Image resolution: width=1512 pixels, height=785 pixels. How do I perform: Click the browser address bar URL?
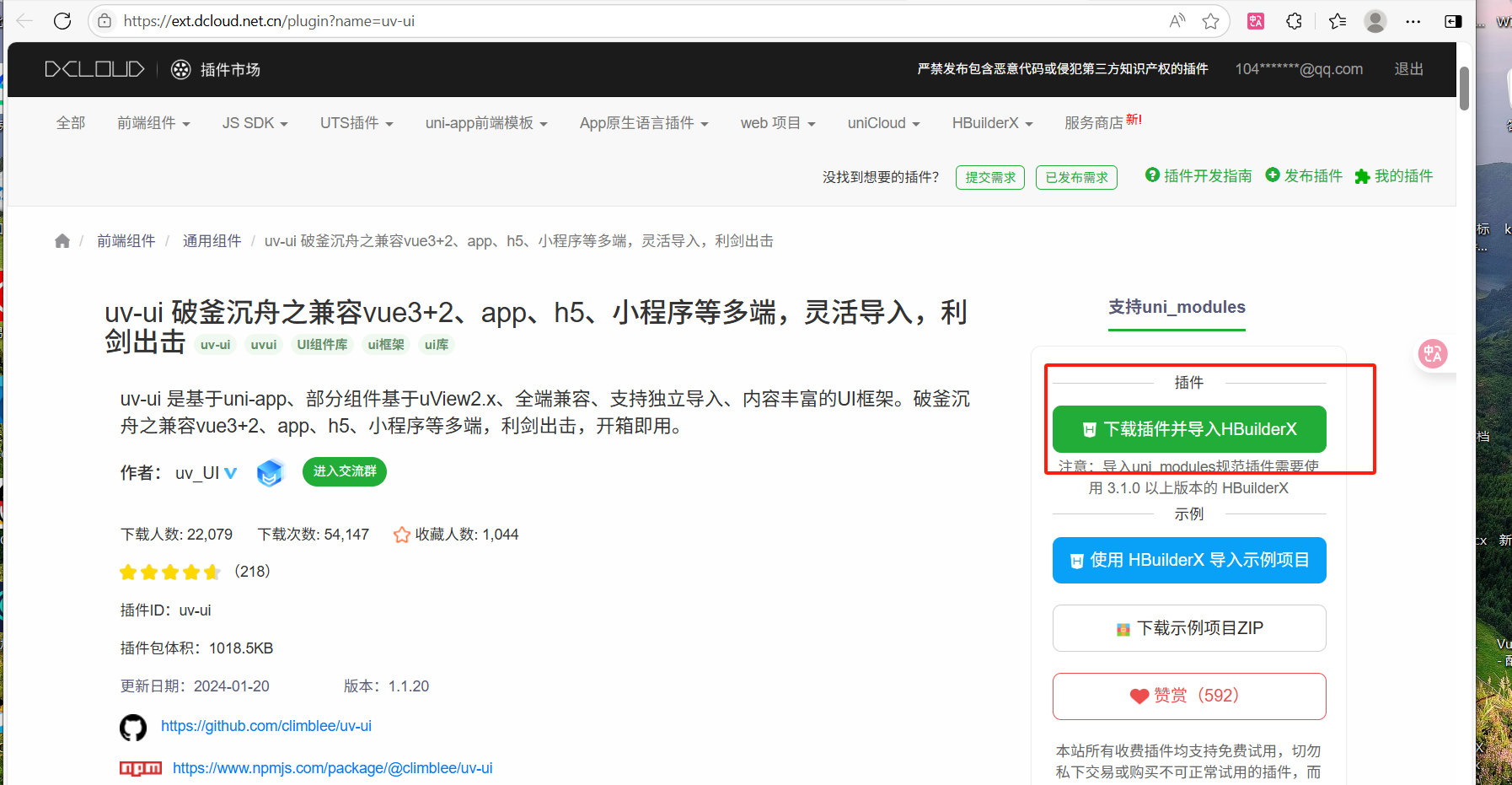pyautogui.click(x=269, y=21)
